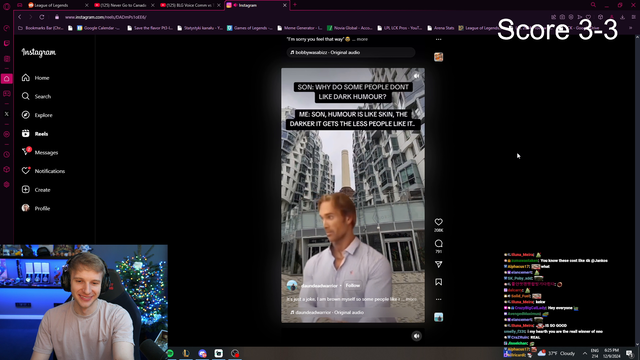Show hidden system tray icons chevron

[584, 353]
